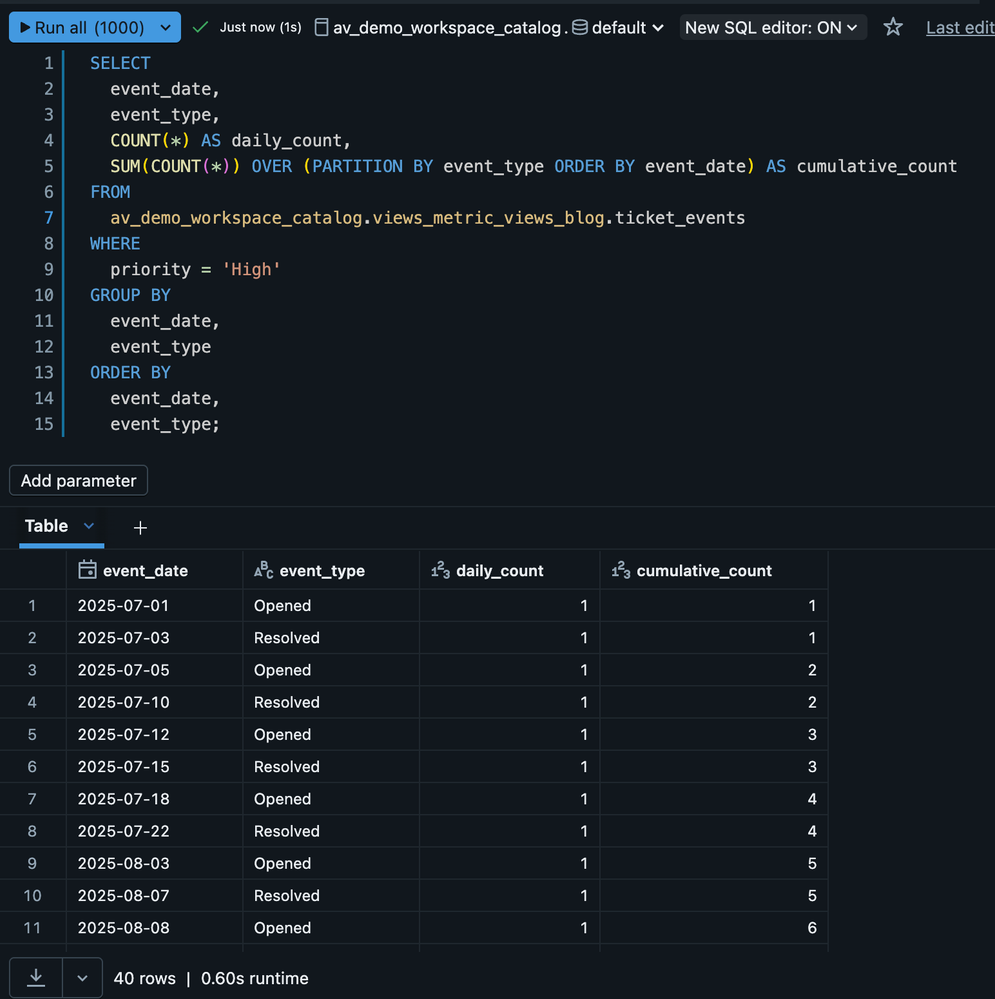Click the 2025-07-01 date cell
The width and height of the screenshot is (995, 999).
tap(123, 606)
